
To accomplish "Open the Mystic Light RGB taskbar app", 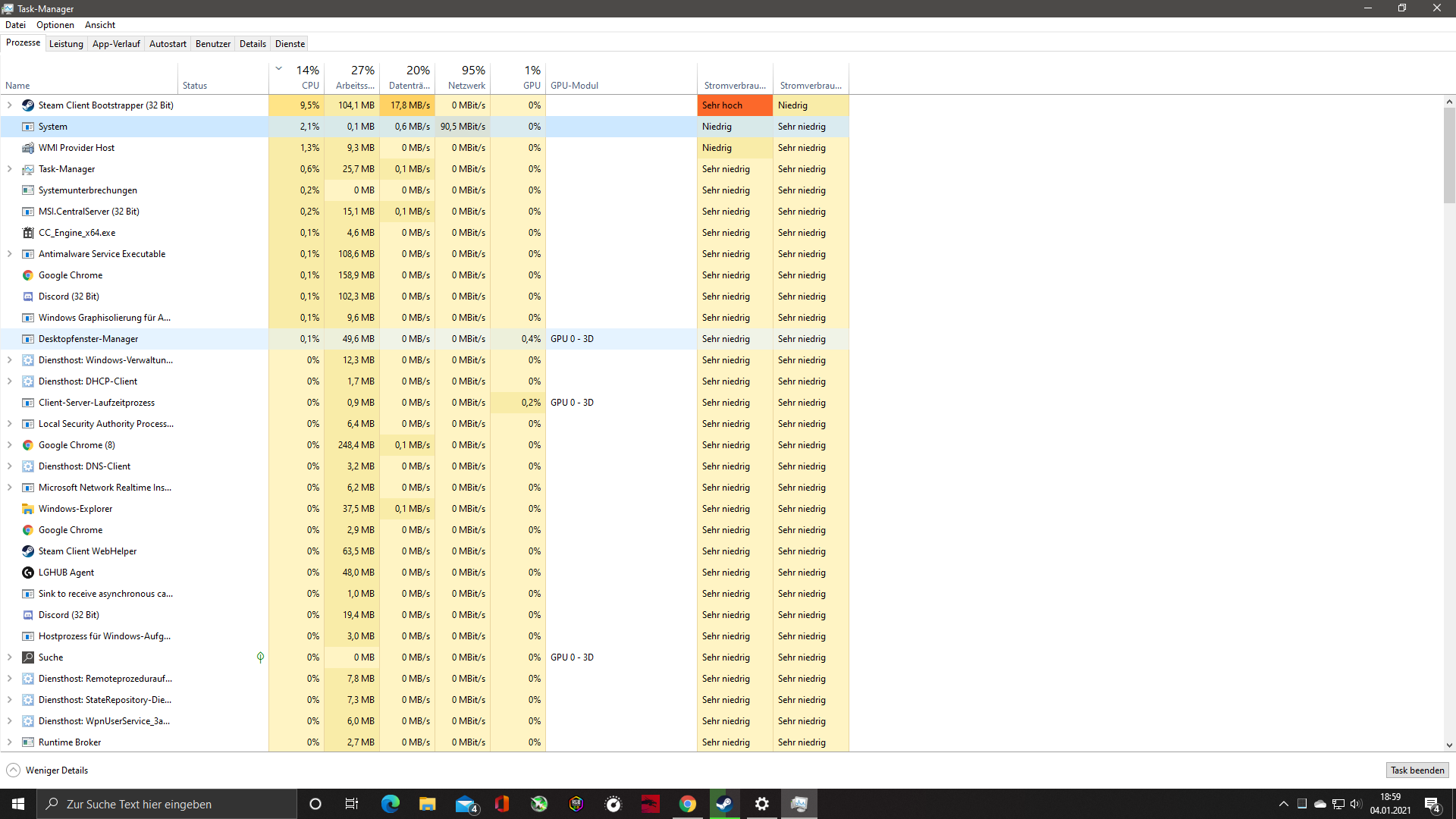I will (576, 803).
